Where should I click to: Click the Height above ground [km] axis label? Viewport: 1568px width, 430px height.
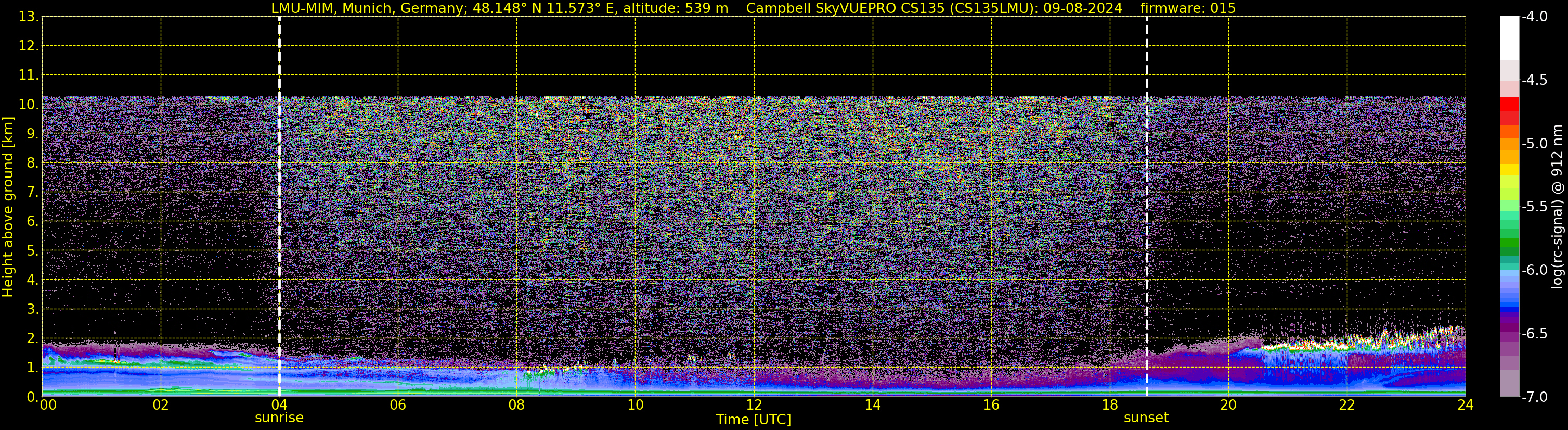(8, 207)
